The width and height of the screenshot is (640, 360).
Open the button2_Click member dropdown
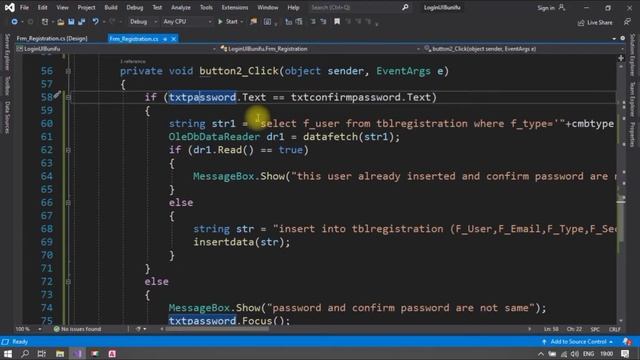(x=524, y=49)
